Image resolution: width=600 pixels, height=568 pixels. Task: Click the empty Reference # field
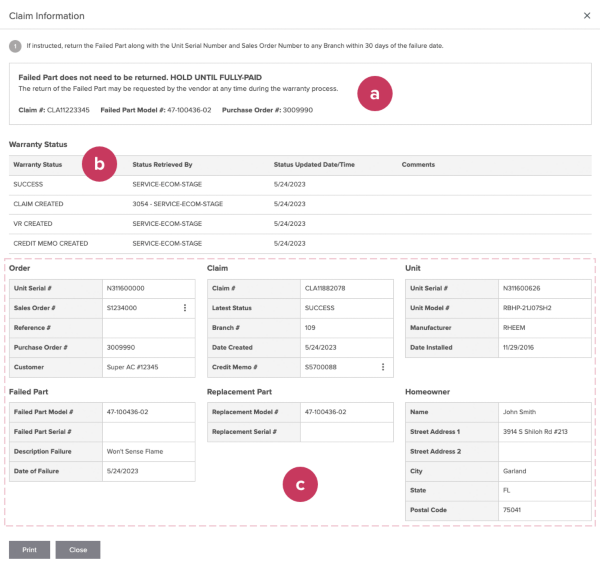[x=148, y=327]
